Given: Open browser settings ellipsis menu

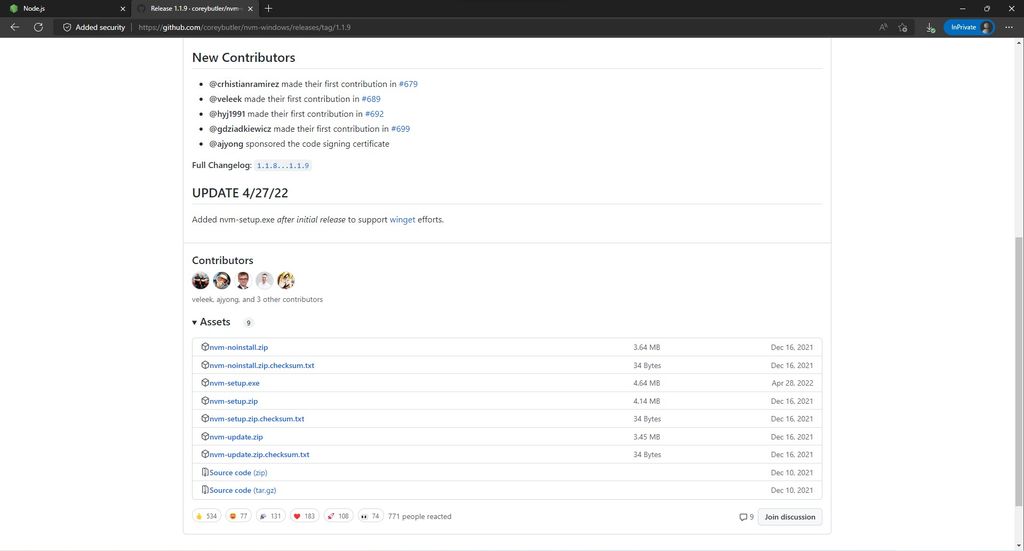Looking at the screenshot, I should (1009, 27).
